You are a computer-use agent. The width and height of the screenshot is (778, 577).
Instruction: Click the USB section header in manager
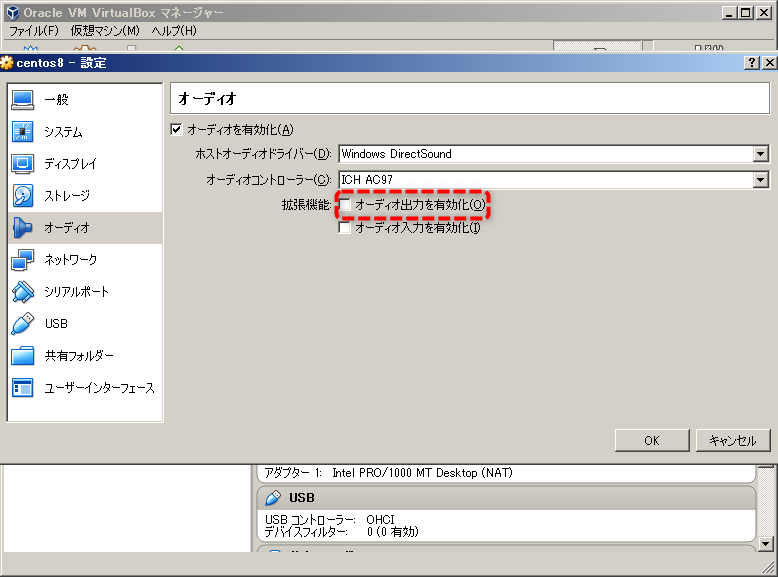[506, 498]
